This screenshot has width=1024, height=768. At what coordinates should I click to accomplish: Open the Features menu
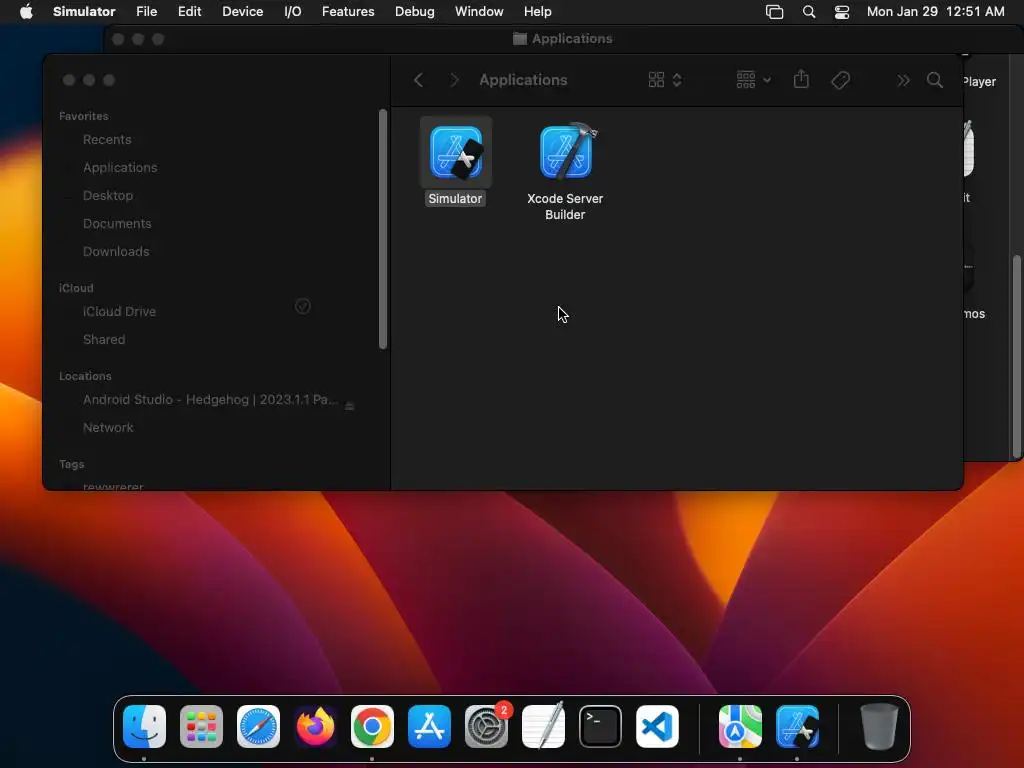click(x=348, y=12)
